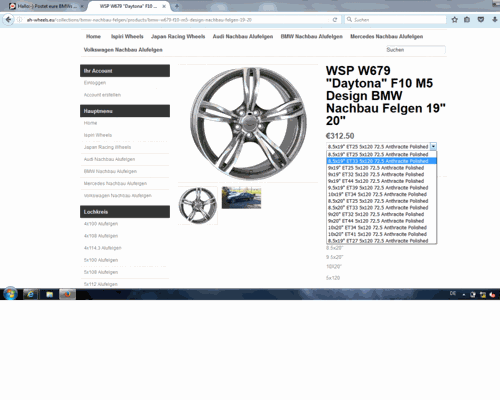Select the wheel thumbnail image

click(x=198, y=205)
